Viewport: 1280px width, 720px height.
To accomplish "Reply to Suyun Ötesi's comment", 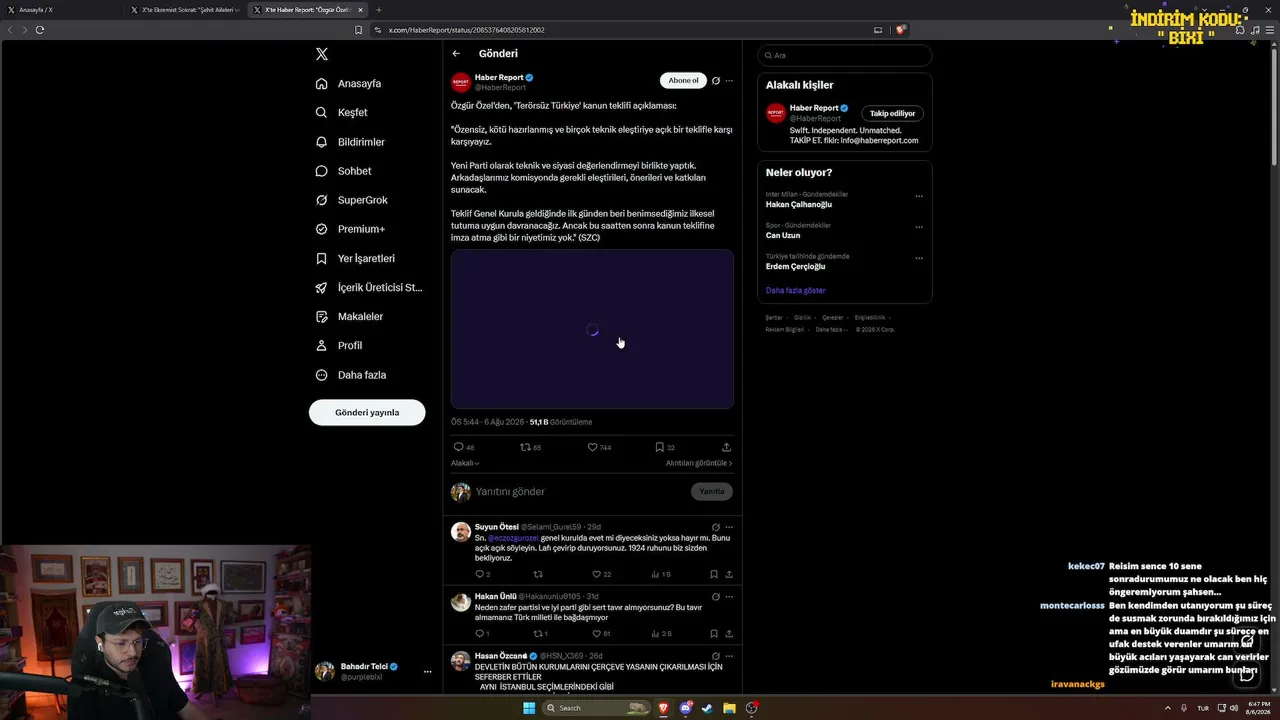I will coord(482,574).
